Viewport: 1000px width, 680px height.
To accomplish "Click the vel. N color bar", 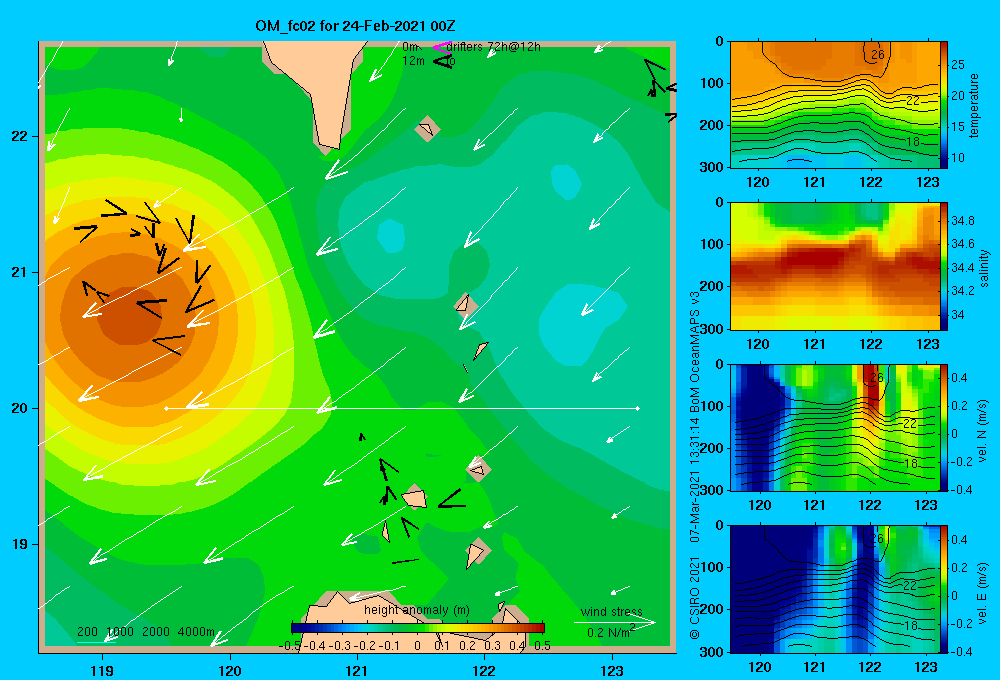I will click(944, 427).
